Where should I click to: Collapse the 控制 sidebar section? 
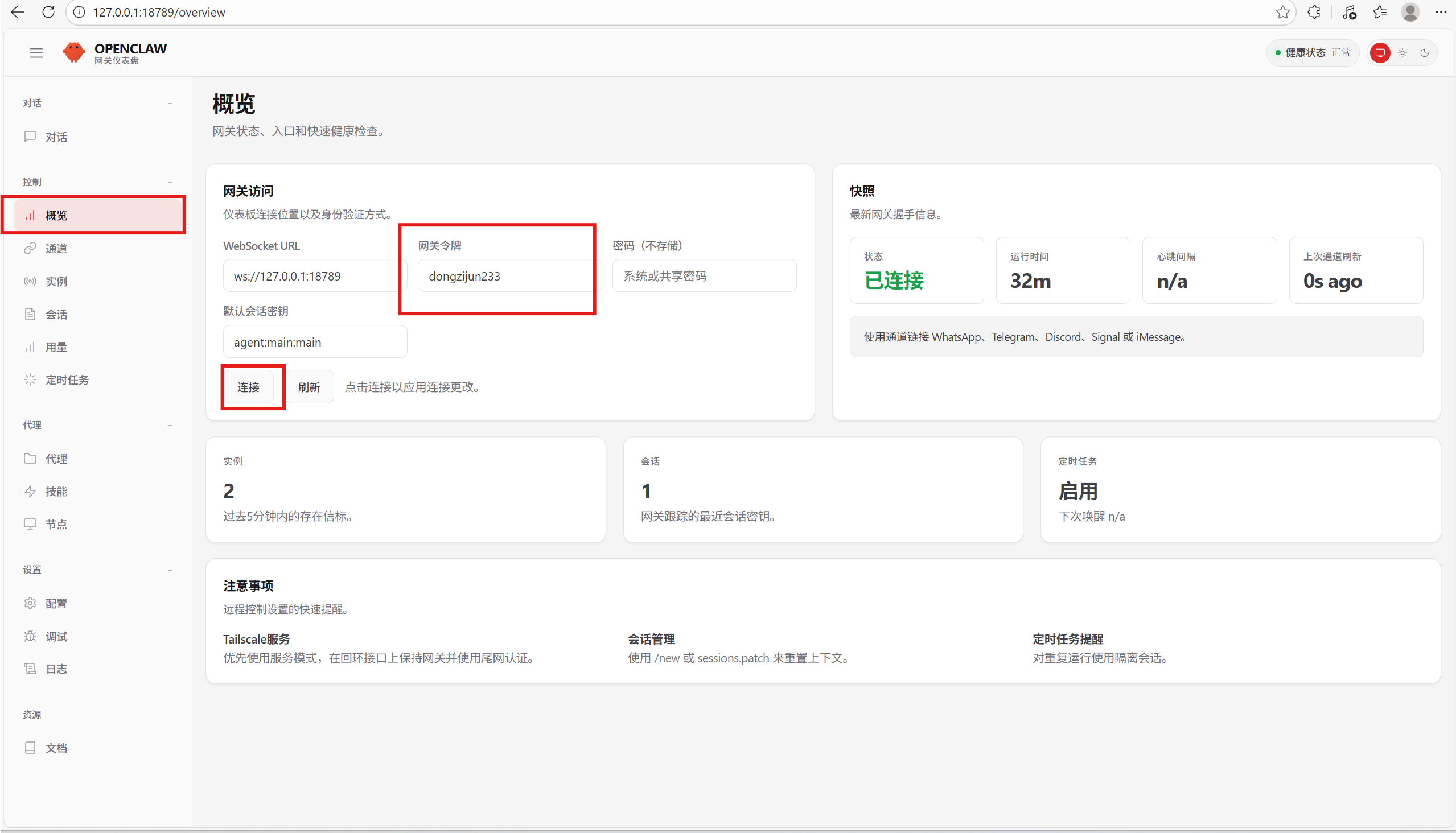pyautogui.click(x=170, y=182)
